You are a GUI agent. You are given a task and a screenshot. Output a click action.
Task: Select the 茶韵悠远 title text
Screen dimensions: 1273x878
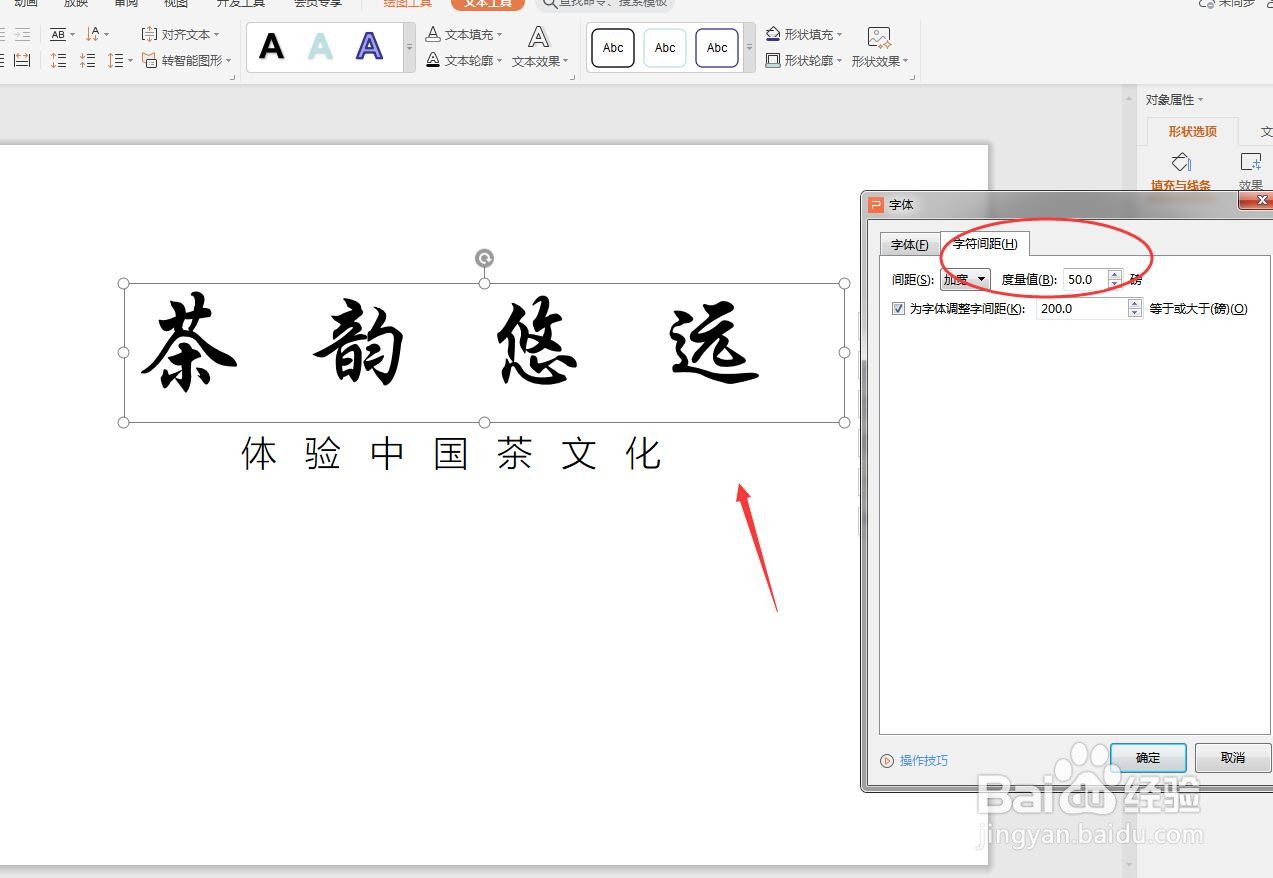pyautogui.click(x=452, y=343)
